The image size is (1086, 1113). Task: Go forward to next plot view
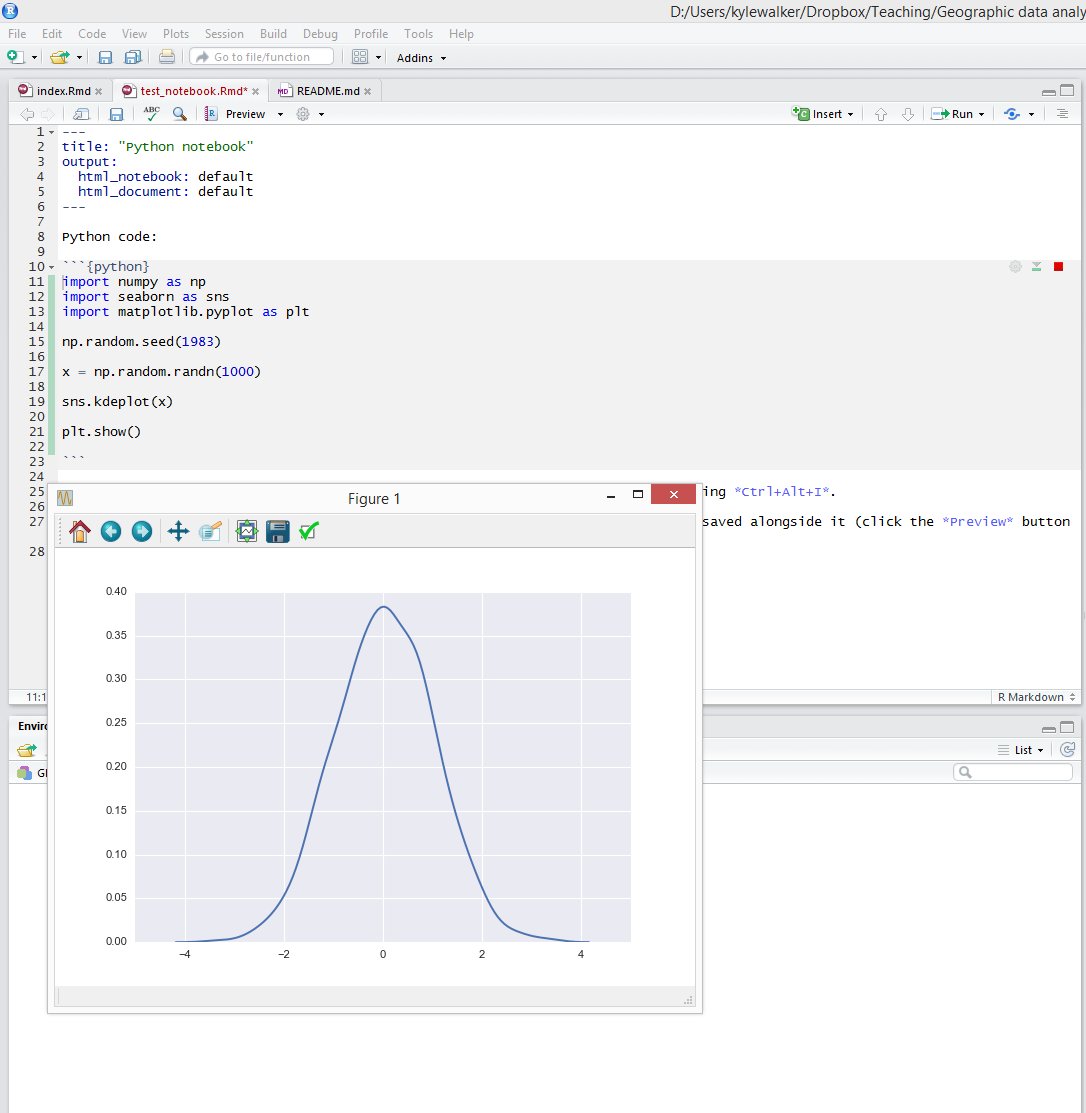tap(142, 531)
